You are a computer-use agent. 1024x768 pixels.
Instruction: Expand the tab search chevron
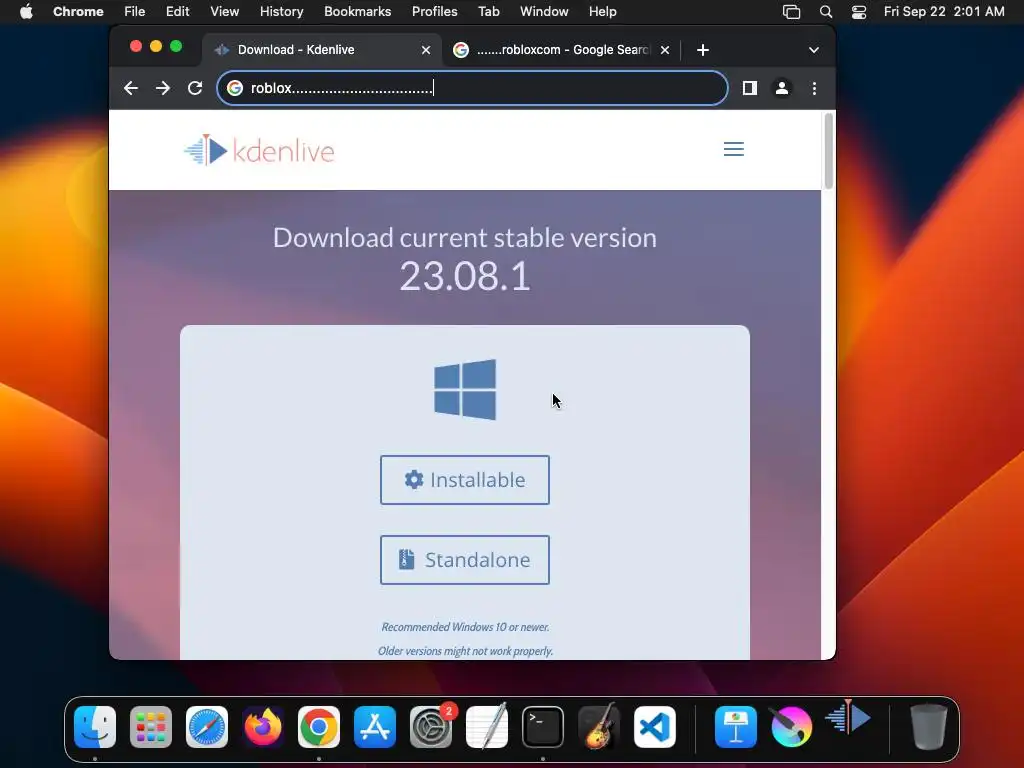814,50
